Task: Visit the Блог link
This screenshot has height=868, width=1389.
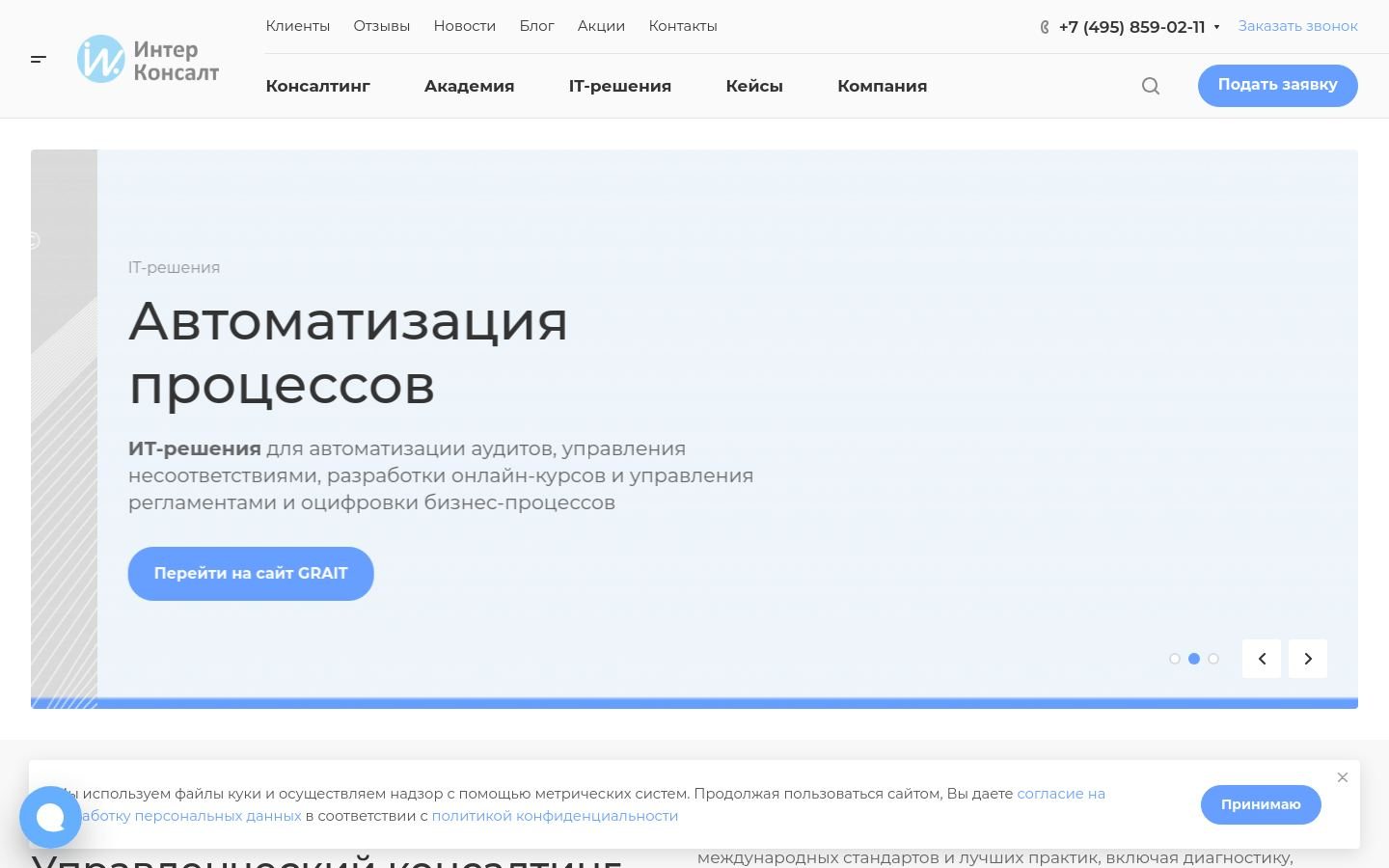Action: pyautogui.click(x=537, y=26)
